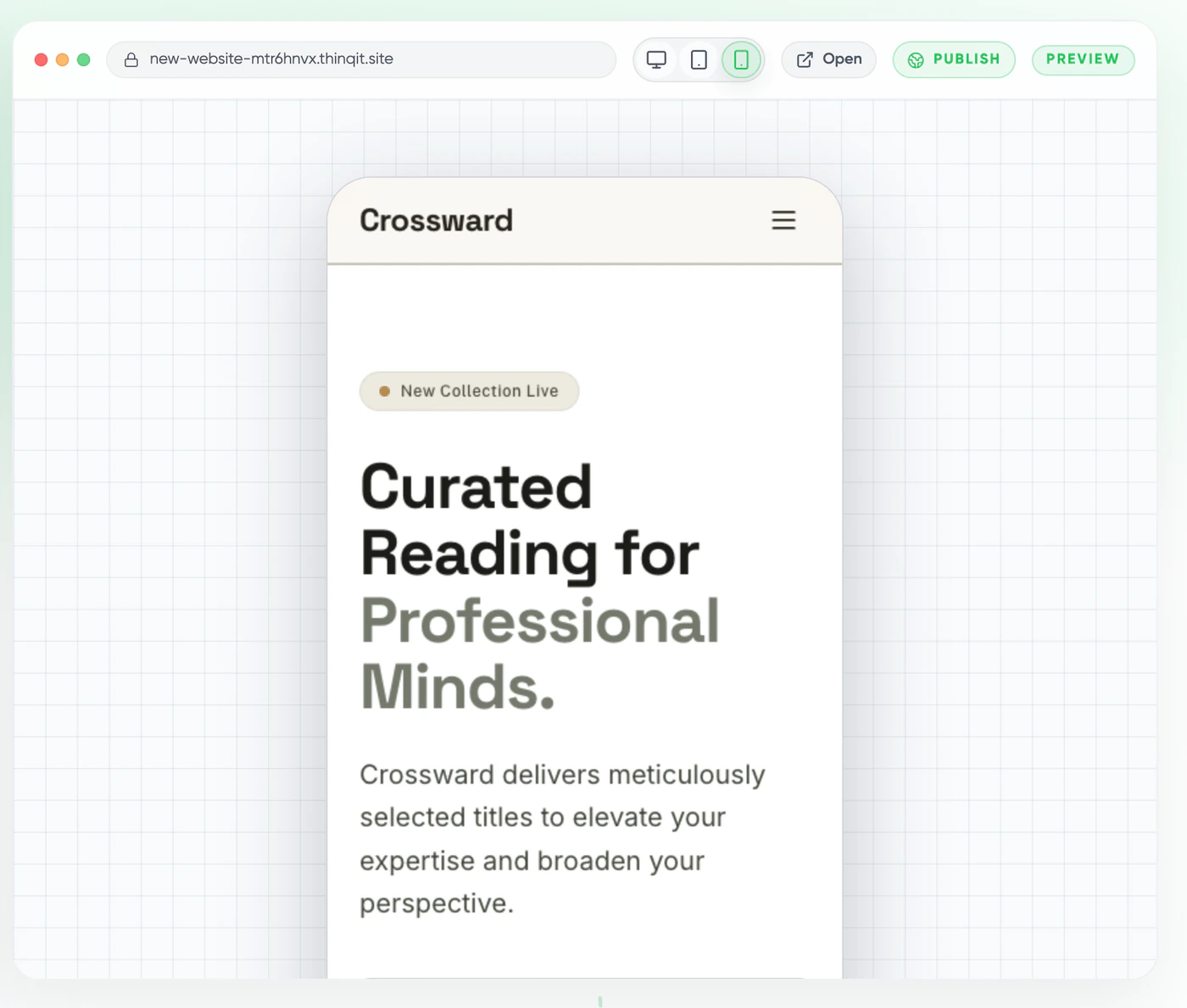
Task: Click the site URL address field
Action: click(361, 59)
